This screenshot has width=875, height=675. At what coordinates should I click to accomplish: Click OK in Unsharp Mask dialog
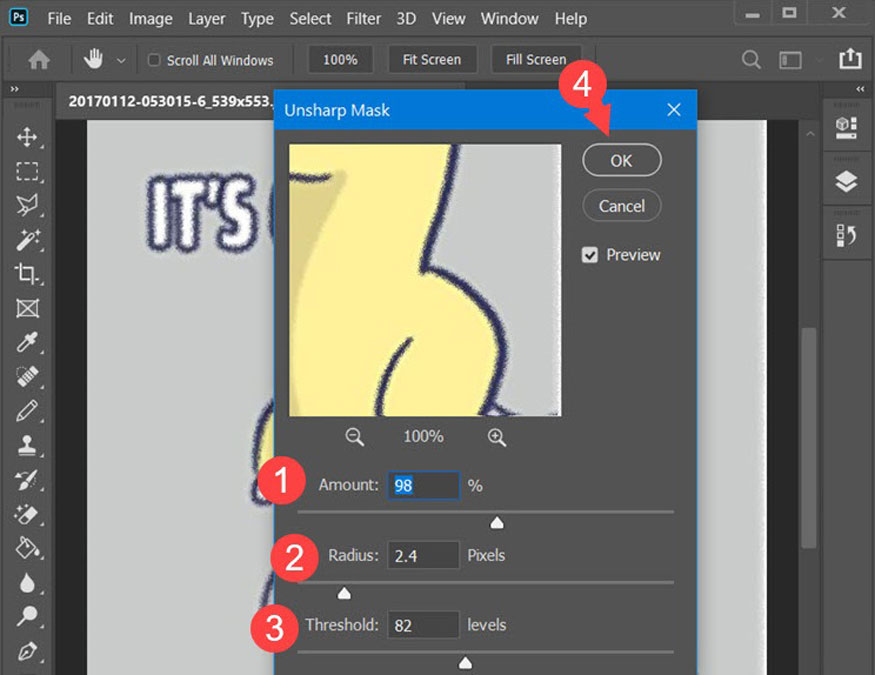[x=622, y=161]
